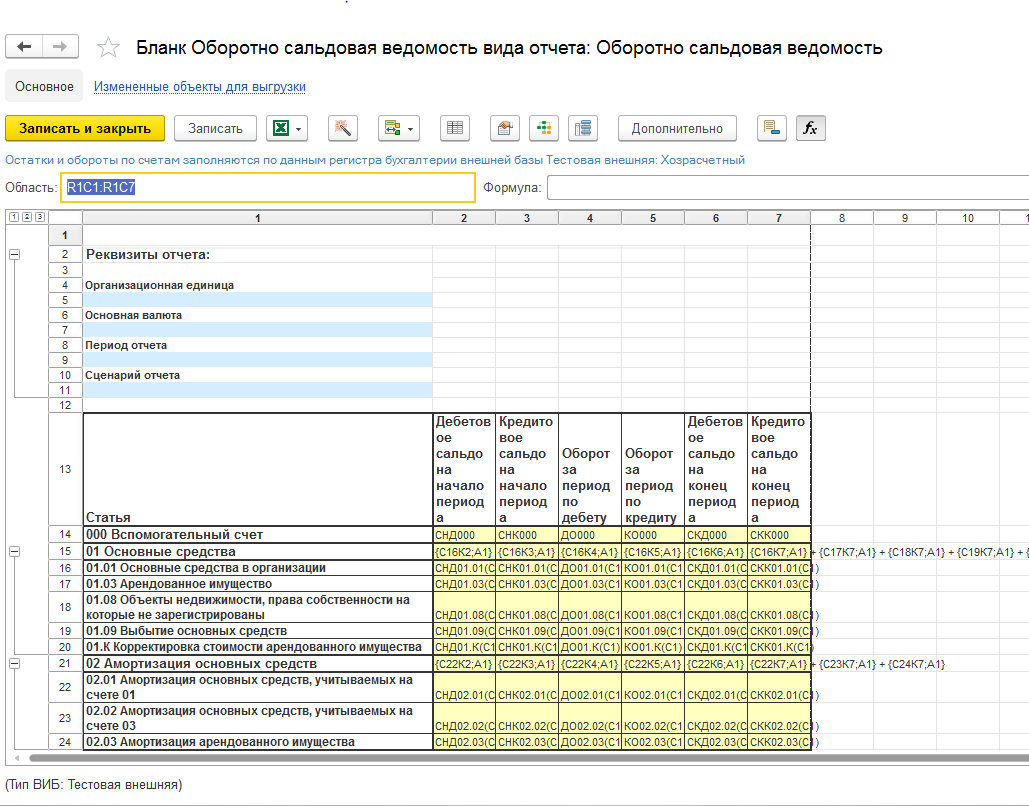The height and width of the screenshot is (806, 1029).
Task: Click 01.01 Основные средства в организации
Action: tap(258, 568)
